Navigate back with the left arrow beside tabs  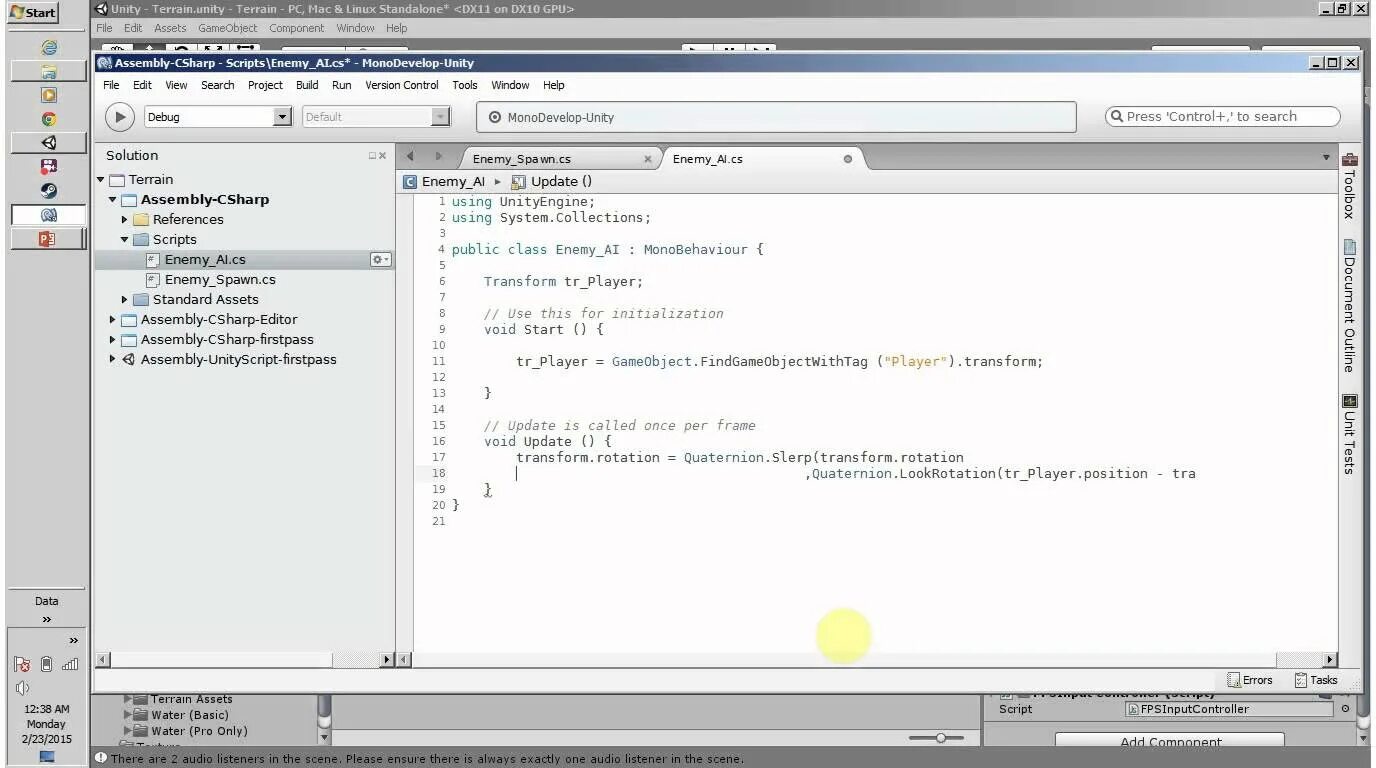[410, 157]
